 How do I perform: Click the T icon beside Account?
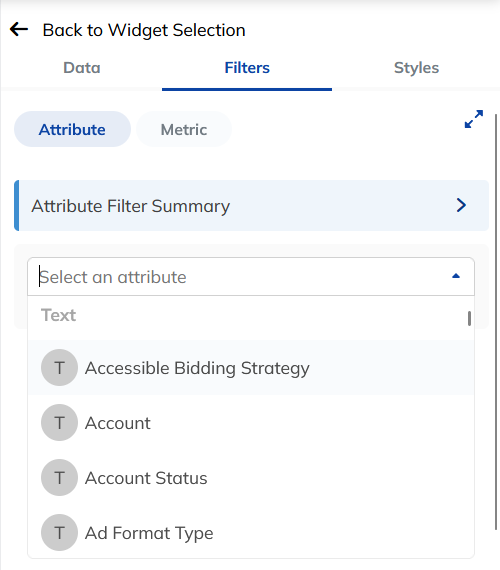59,422
